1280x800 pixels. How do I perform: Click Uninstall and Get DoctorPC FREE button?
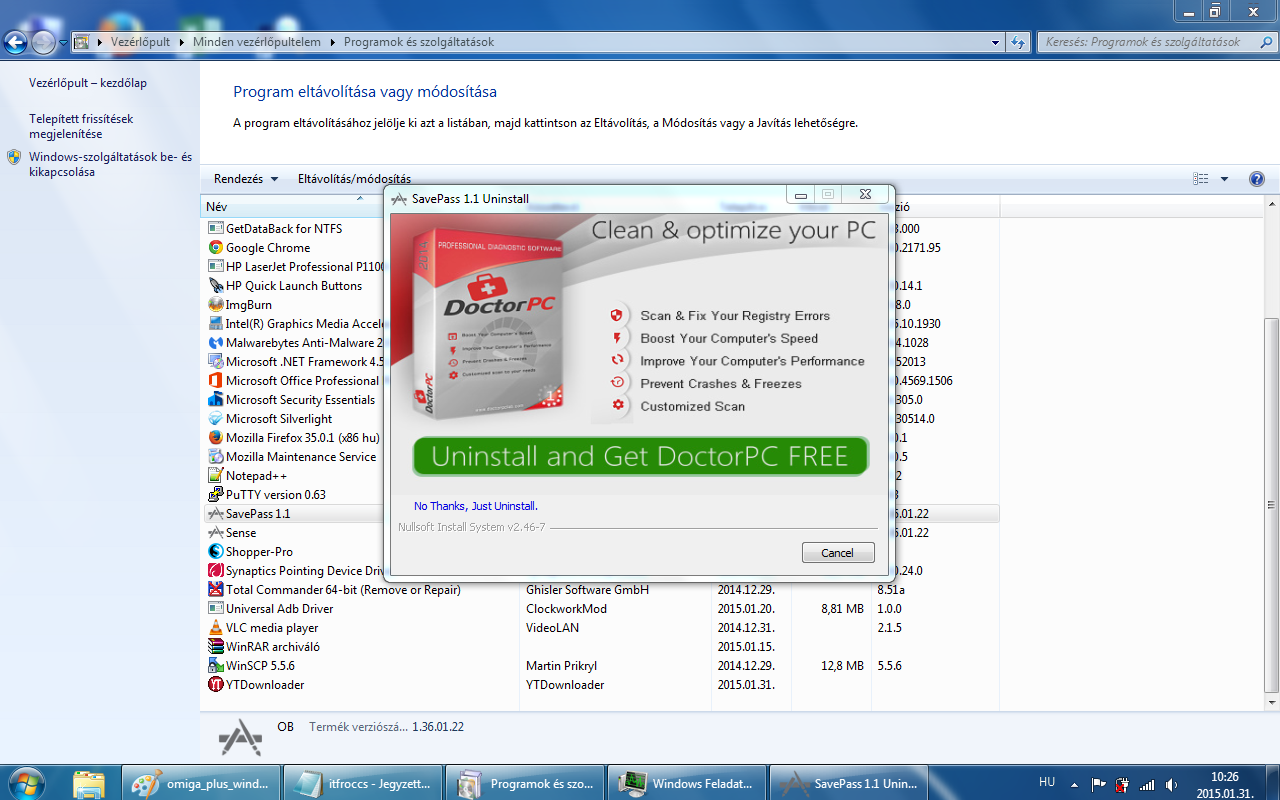coord(640,457)
